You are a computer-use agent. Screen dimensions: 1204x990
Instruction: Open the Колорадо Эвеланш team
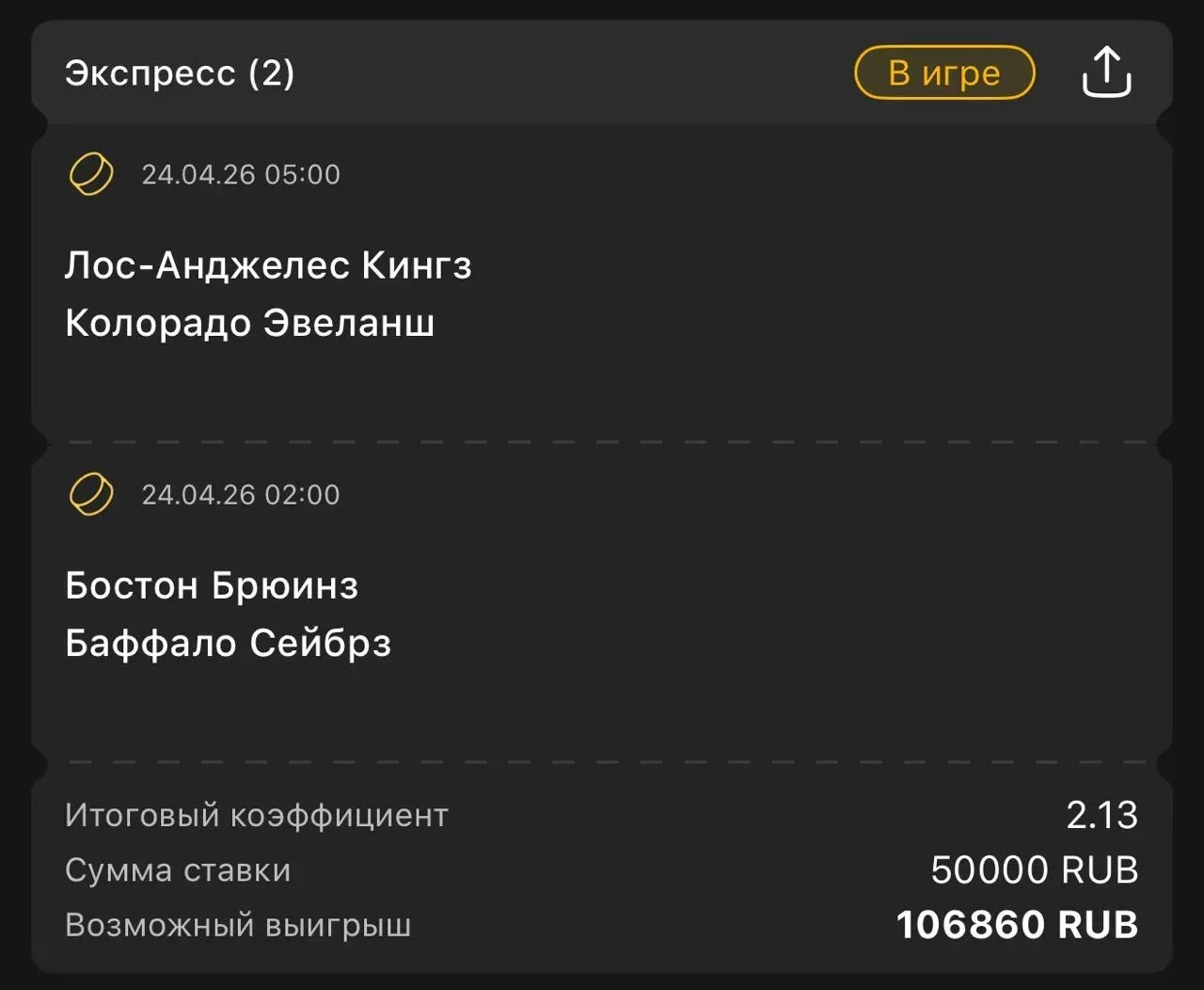click(x=249, y=324)
